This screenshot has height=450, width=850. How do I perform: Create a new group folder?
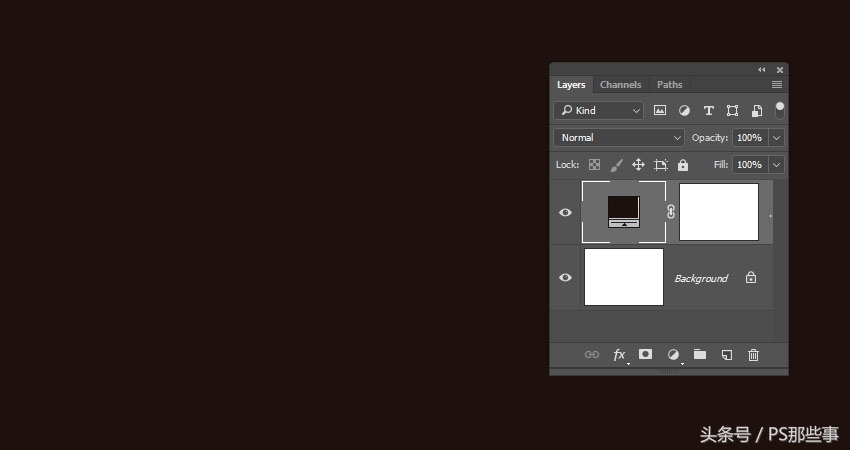[x=700, y=355]
